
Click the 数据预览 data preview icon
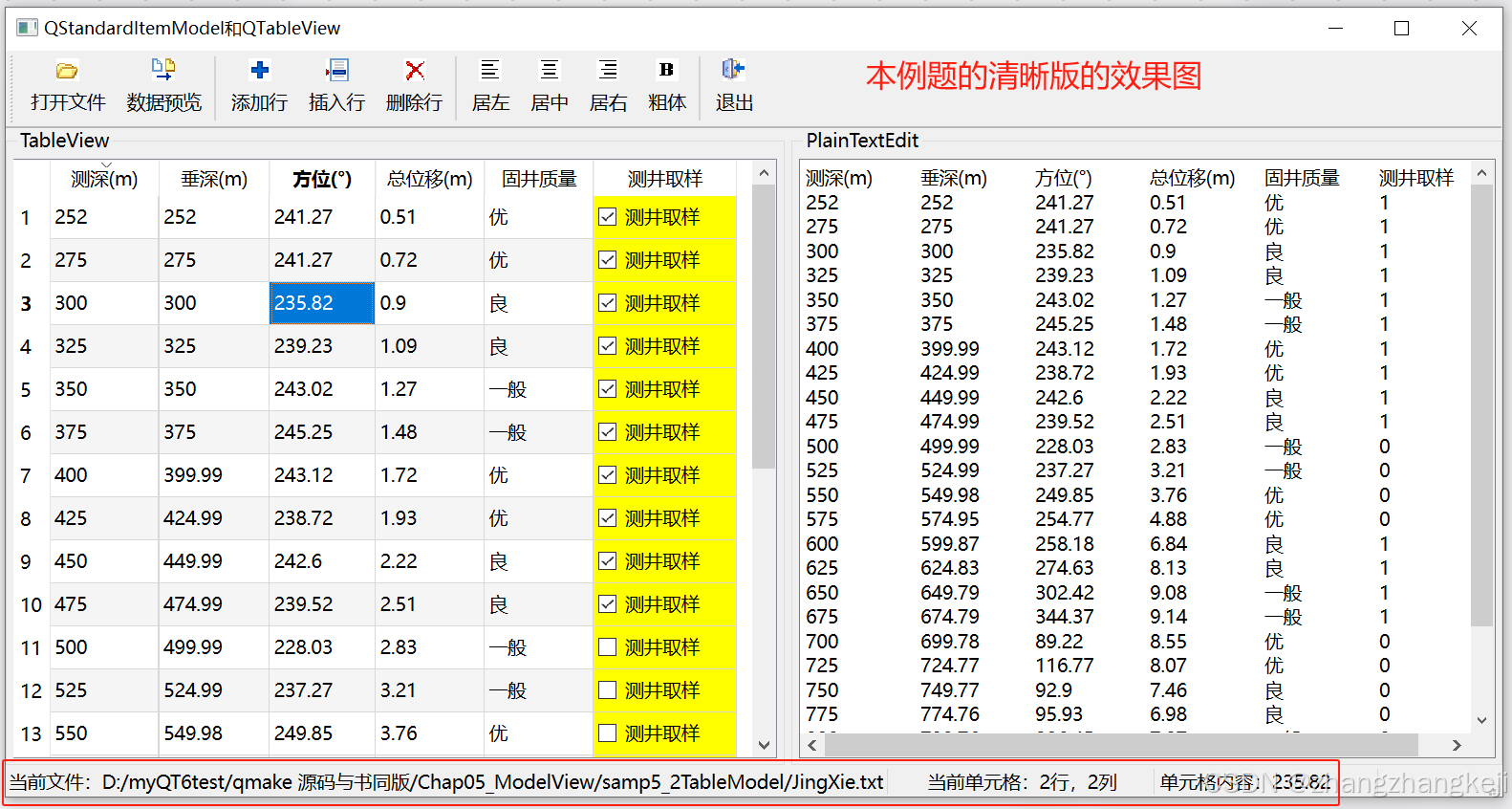163,69
